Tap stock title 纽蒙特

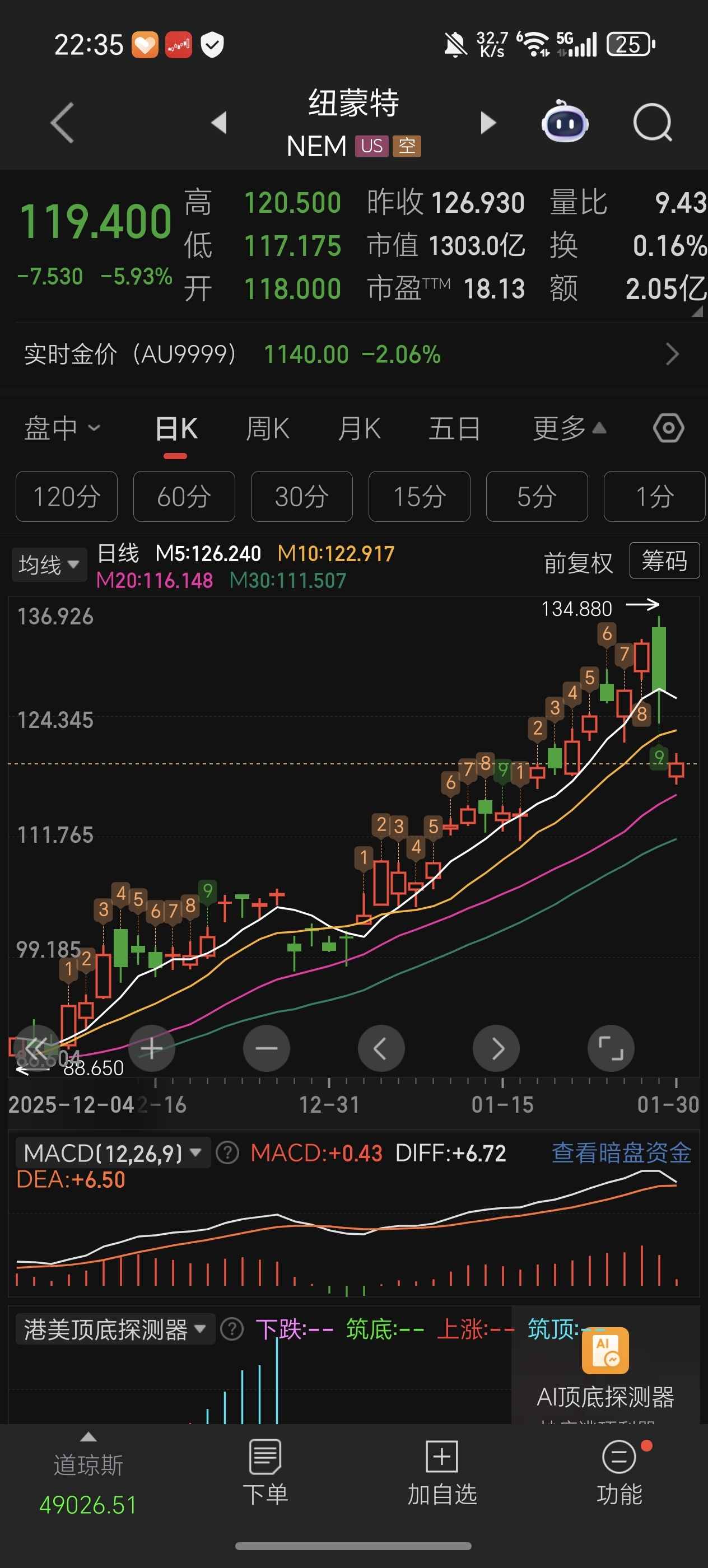click(x=353, y=103)
